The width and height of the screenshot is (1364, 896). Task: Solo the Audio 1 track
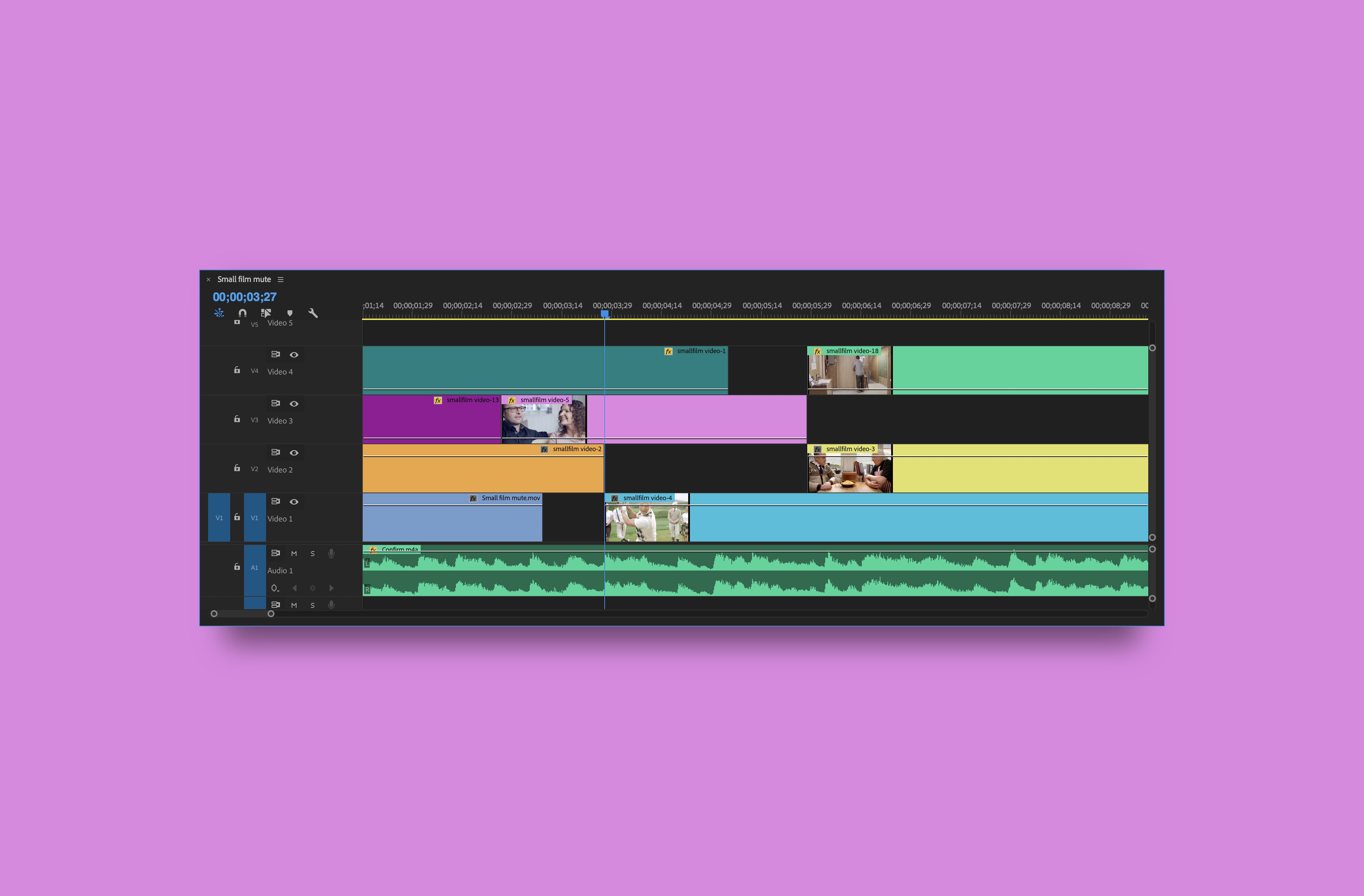312,554
